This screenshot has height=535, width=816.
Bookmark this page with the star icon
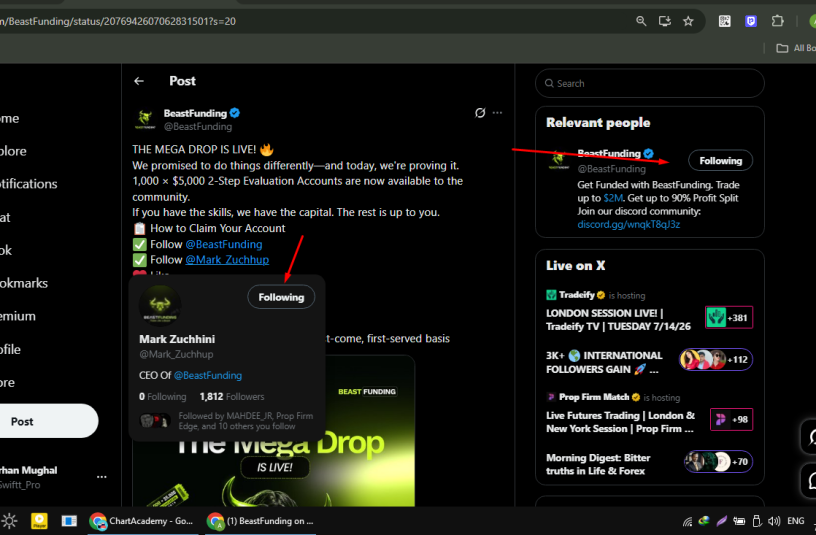(688, 21)
